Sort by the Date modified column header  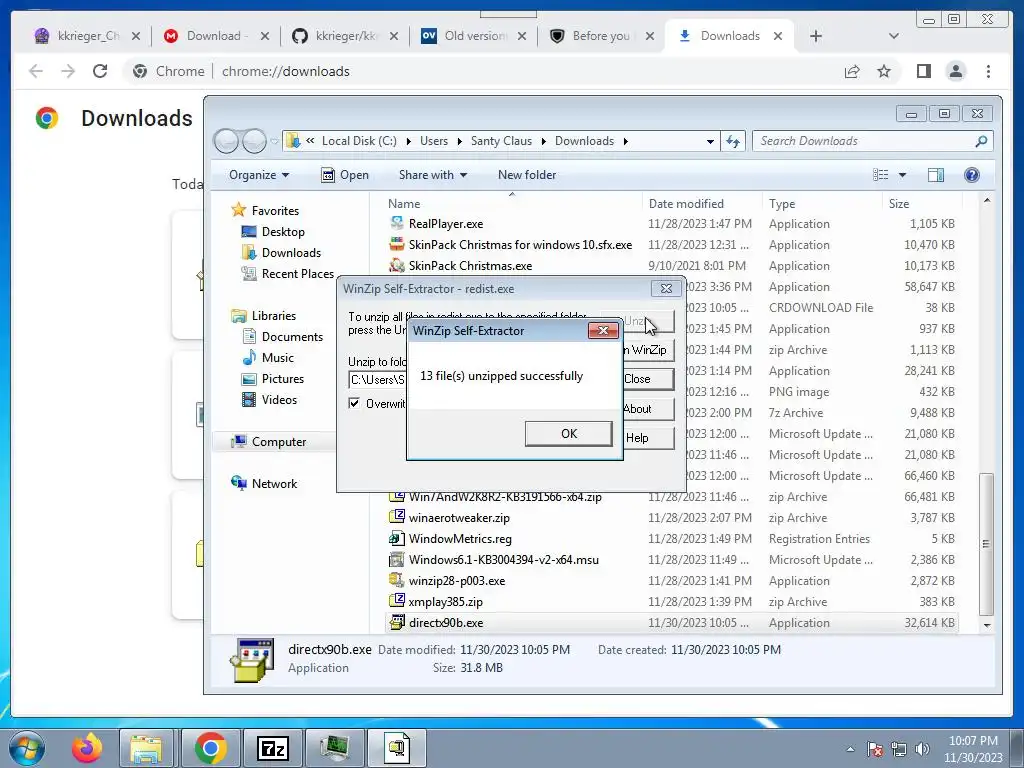point(686,204)
